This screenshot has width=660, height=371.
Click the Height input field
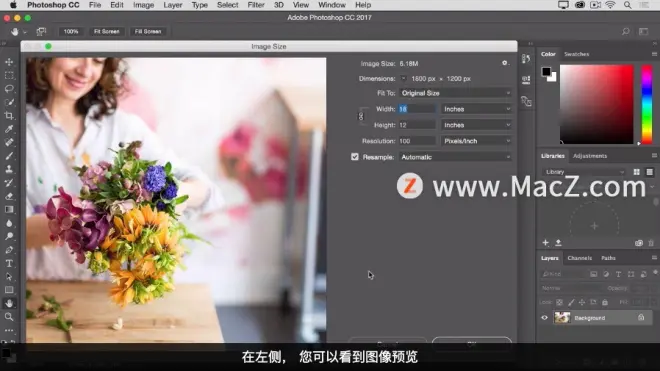click(x=417, y=125)
